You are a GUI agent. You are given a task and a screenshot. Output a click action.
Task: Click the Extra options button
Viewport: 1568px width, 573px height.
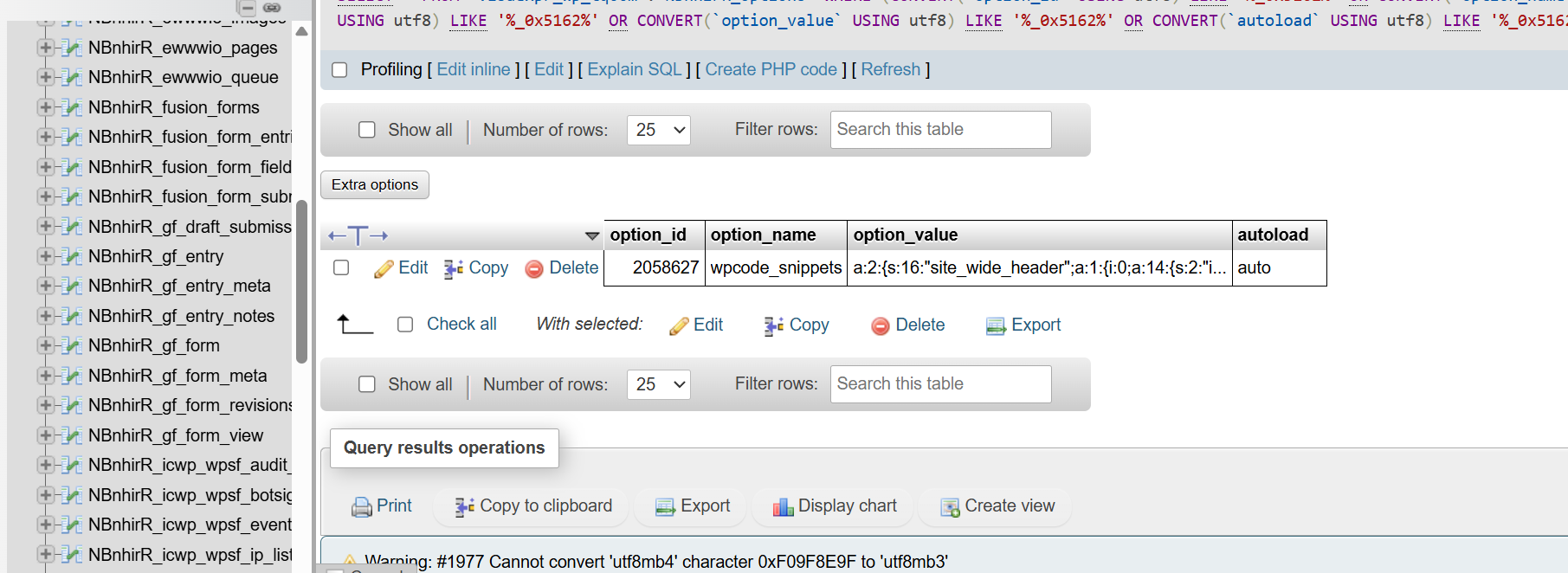click(375, 184)
